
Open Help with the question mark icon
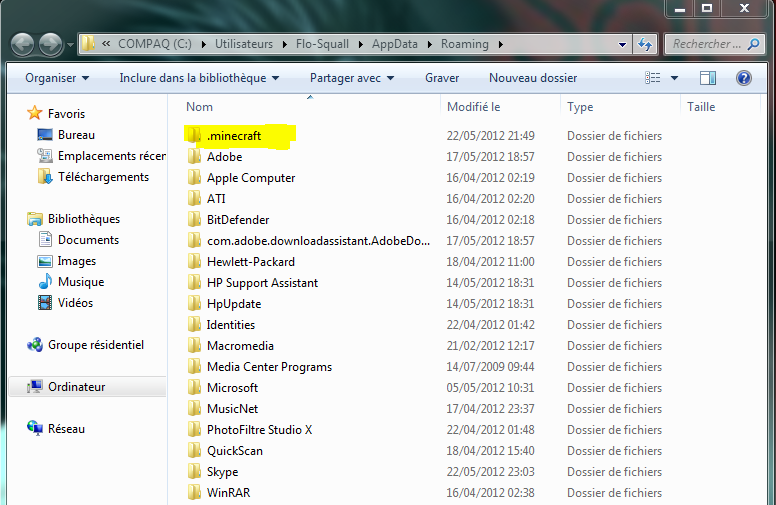pos(744,78)
